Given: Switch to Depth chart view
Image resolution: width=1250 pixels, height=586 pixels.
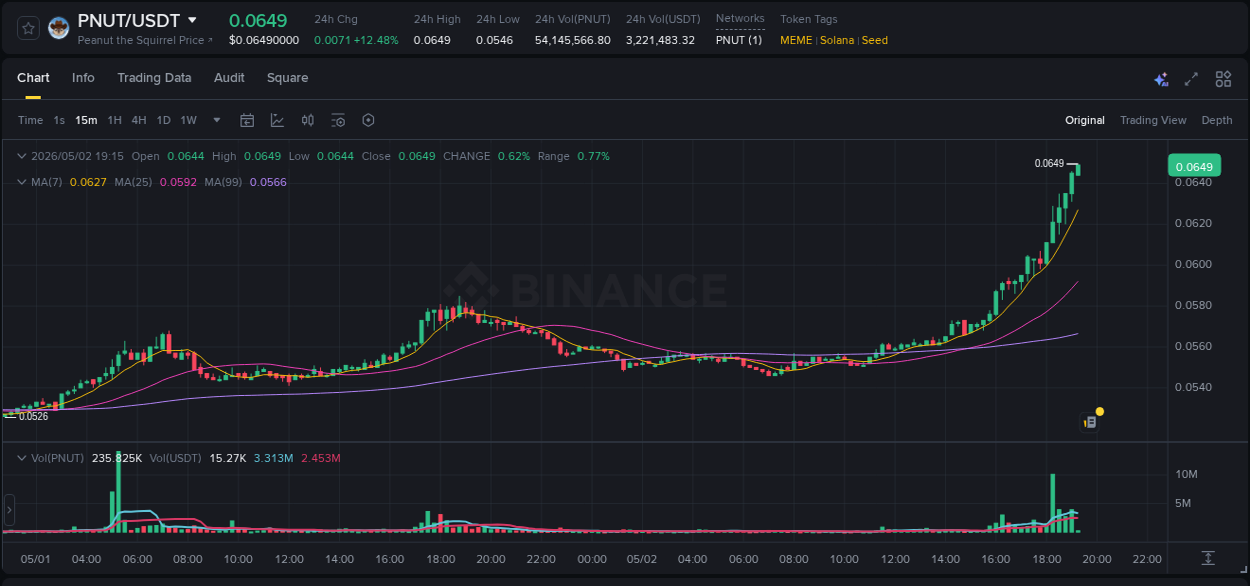Looking at the screenshot, I should click(x=1217, y=120).
